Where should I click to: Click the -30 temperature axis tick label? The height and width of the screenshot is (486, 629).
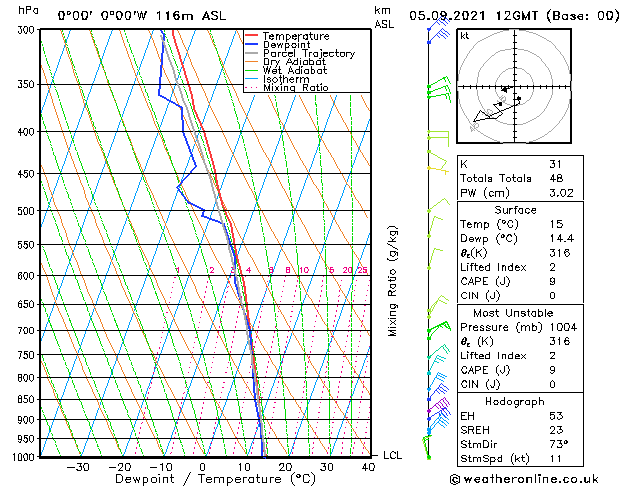point(77,467)
